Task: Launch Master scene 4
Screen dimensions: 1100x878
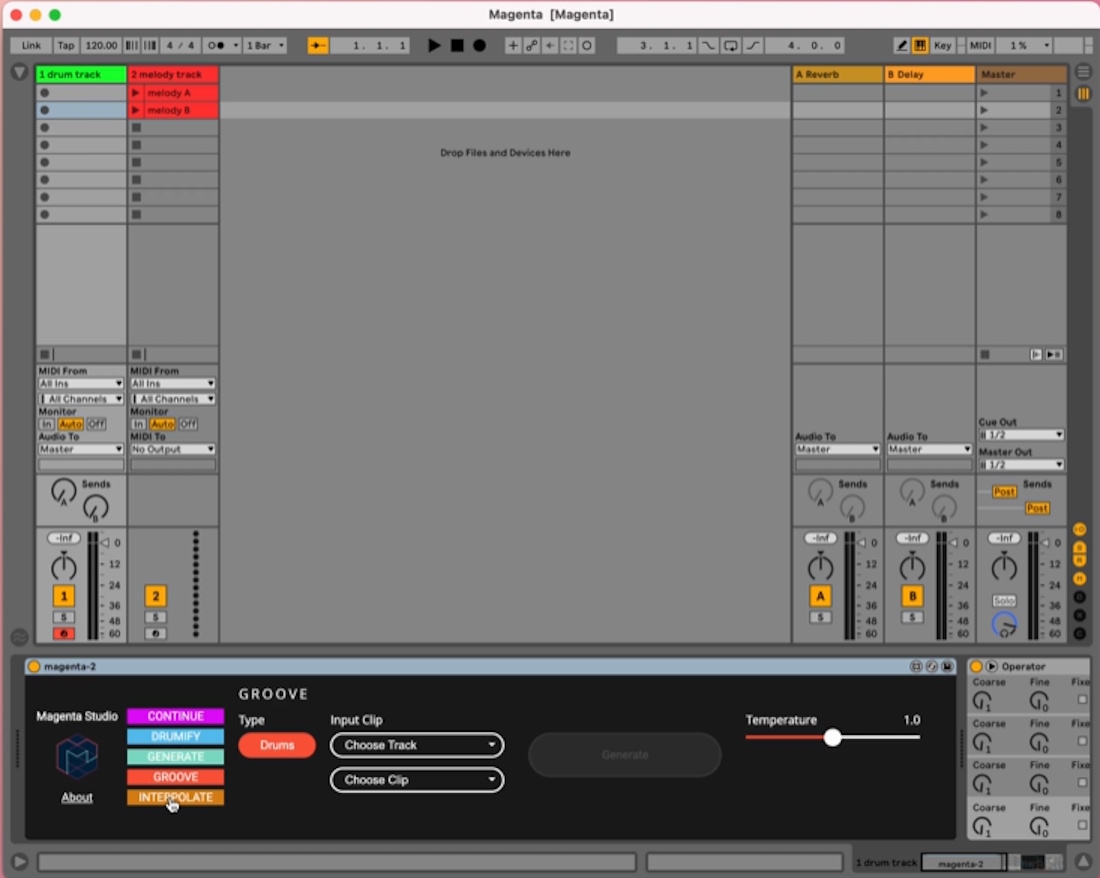Action: click(x=984, y=145)
